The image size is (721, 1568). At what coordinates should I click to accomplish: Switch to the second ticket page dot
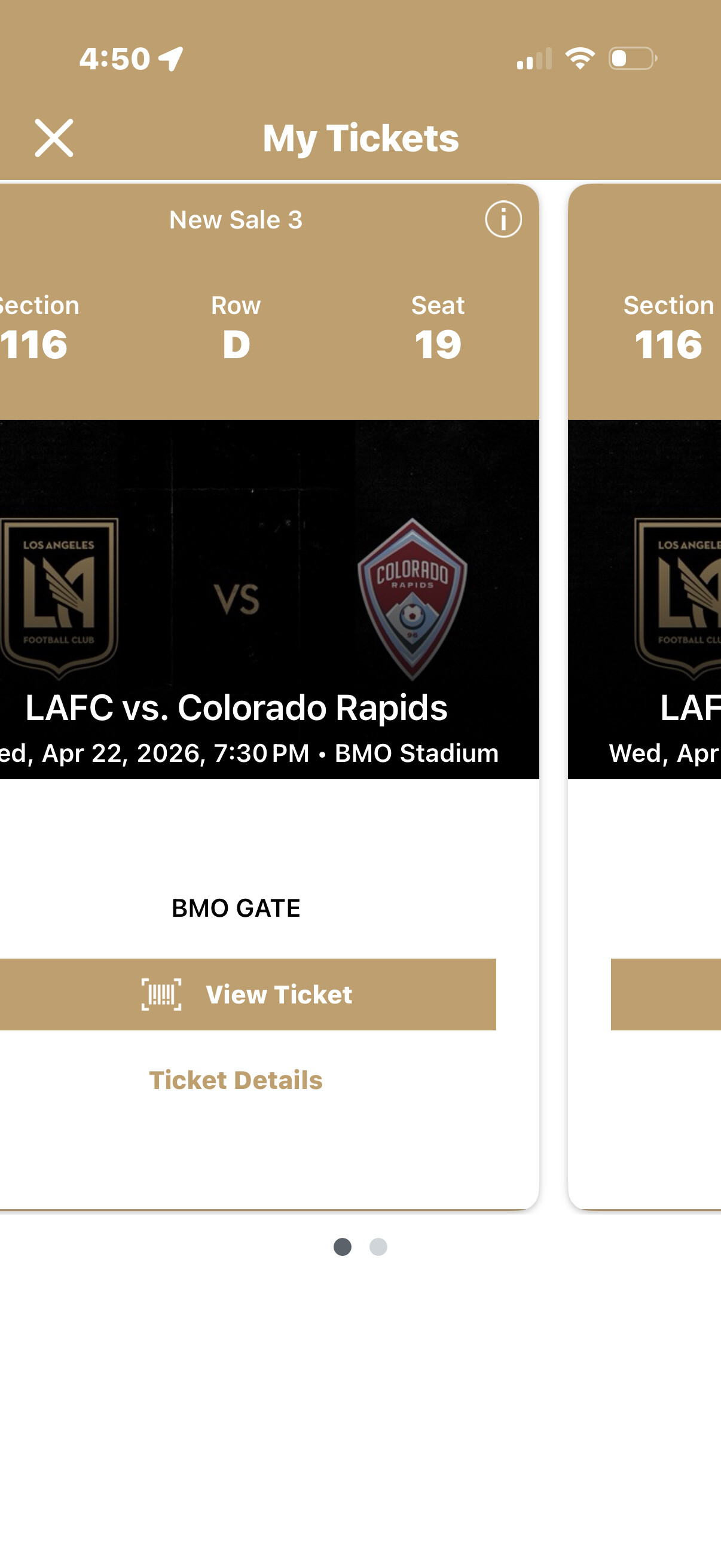click(x=378, y=1247)
